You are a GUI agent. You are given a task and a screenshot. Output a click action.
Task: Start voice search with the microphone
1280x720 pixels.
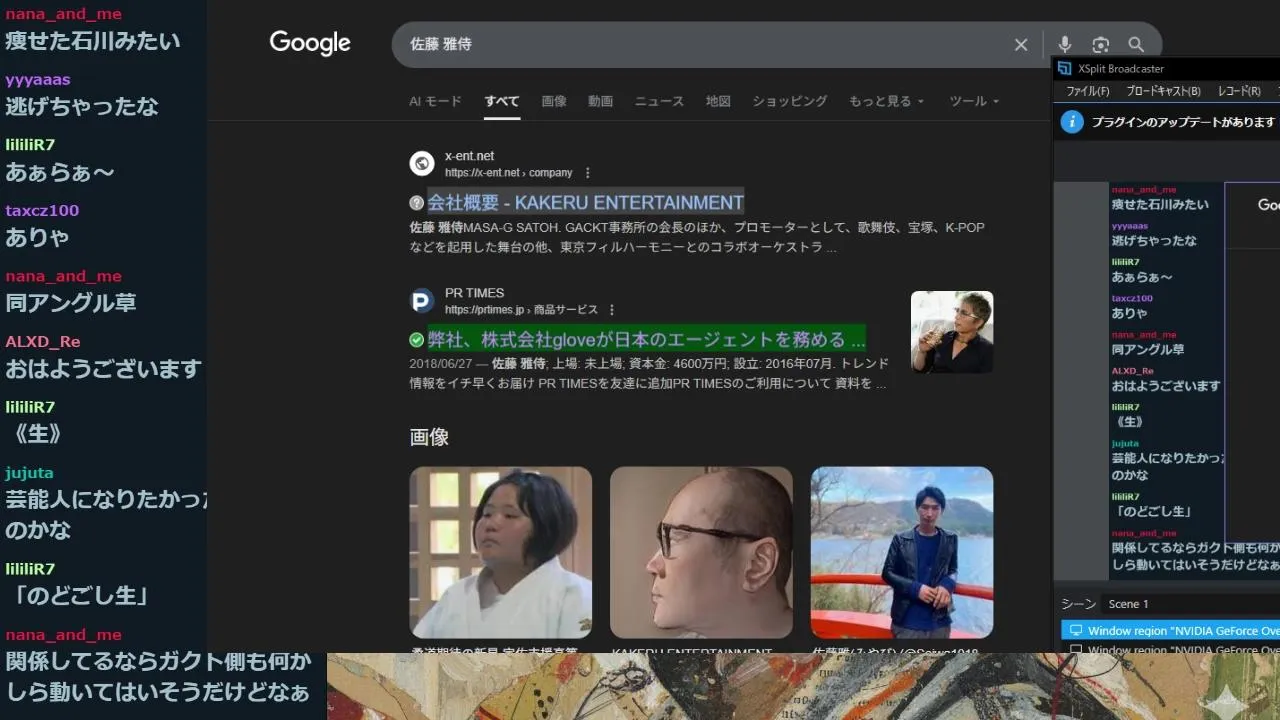[1065, 45]
